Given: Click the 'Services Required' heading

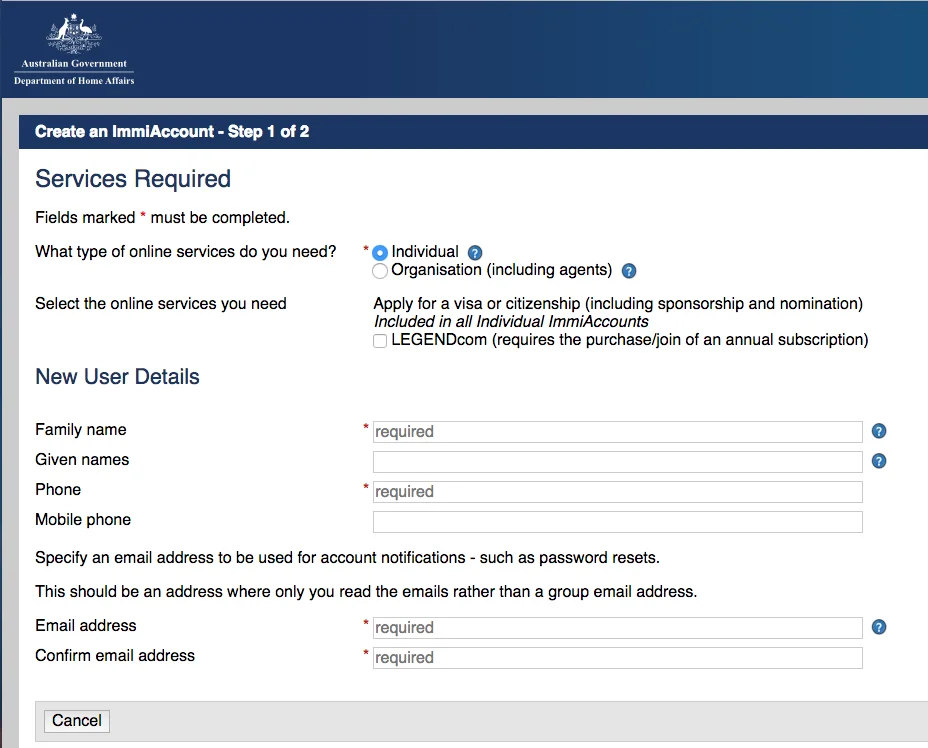Looking at the screenshot, I should pos(133,179).
